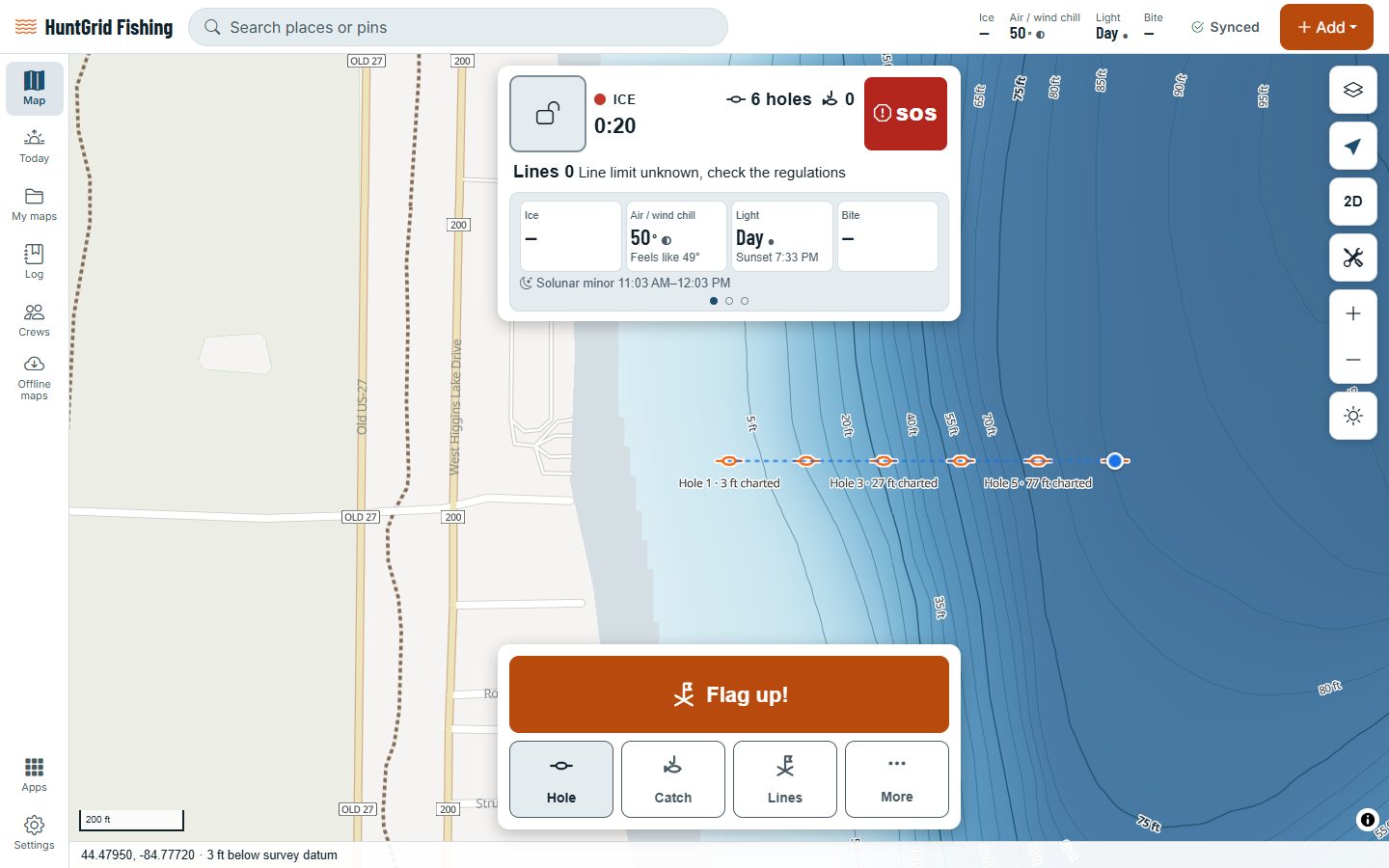Click the Flag up! button
The height and width of the screenshot is (868, 1389).
(729, 694)
